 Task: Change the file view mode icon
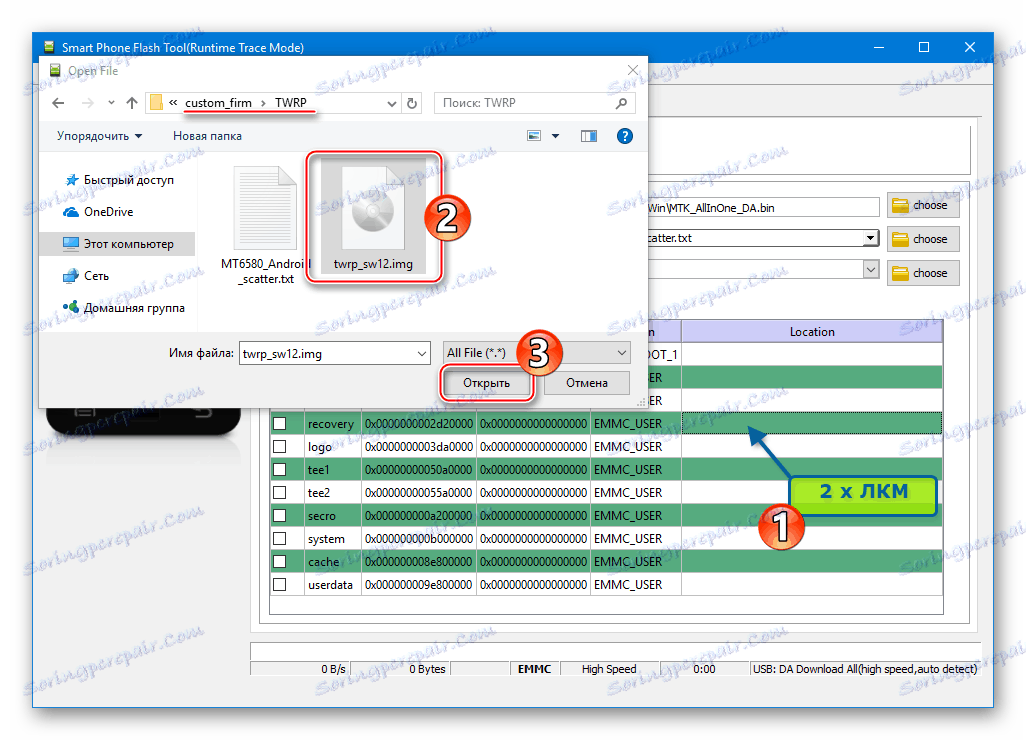pos(534,135)
